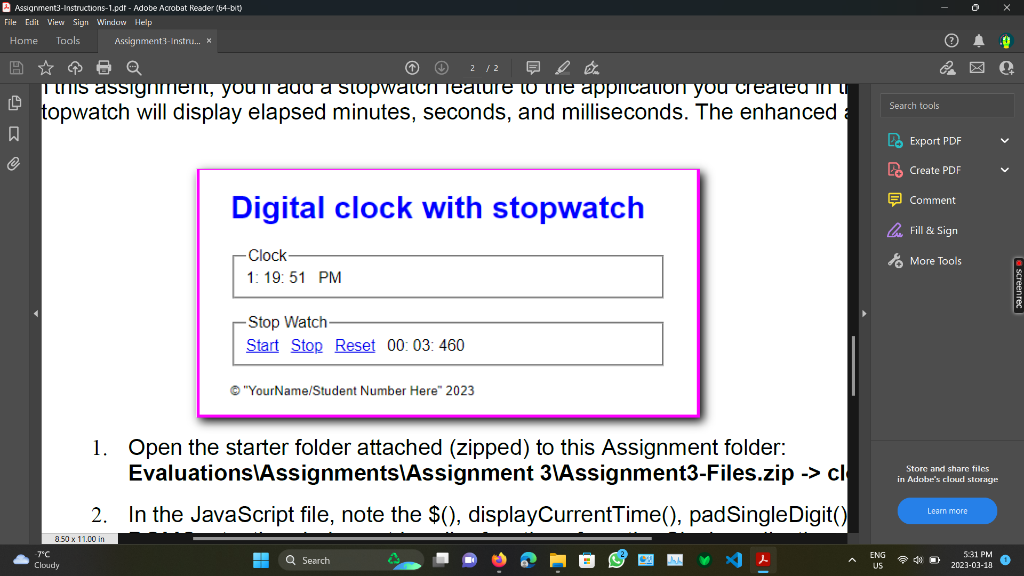Open the find and zoom magnifier tool

134,67
